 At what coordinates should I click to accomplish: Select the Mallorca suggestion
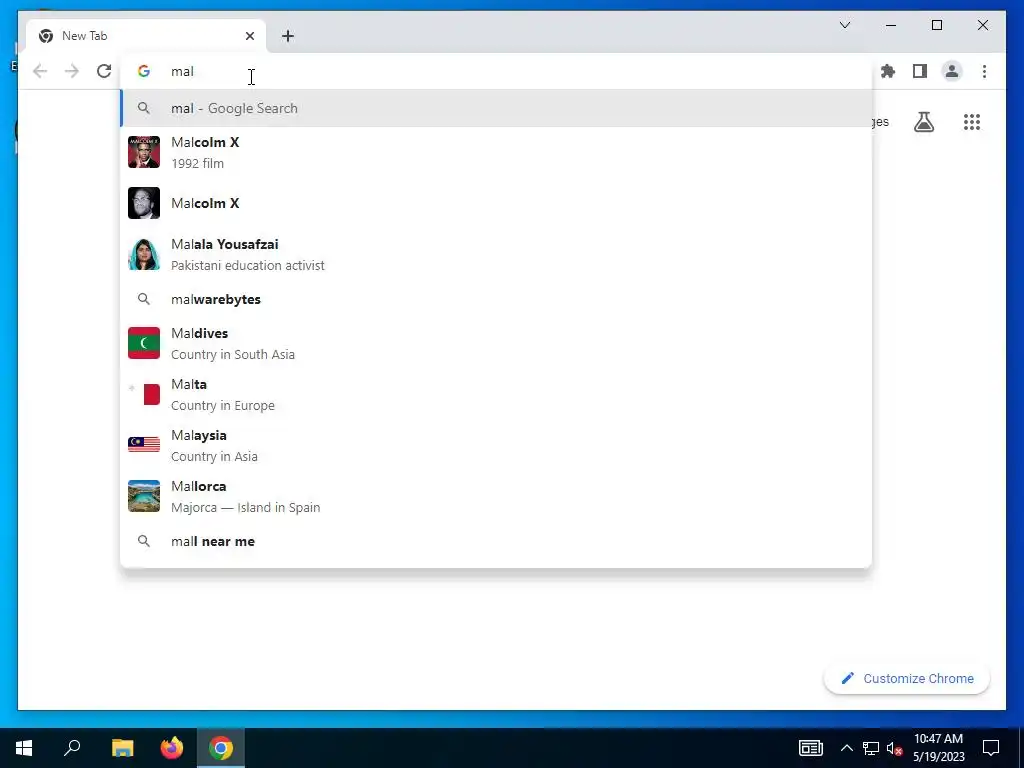(x=496, y=496)
